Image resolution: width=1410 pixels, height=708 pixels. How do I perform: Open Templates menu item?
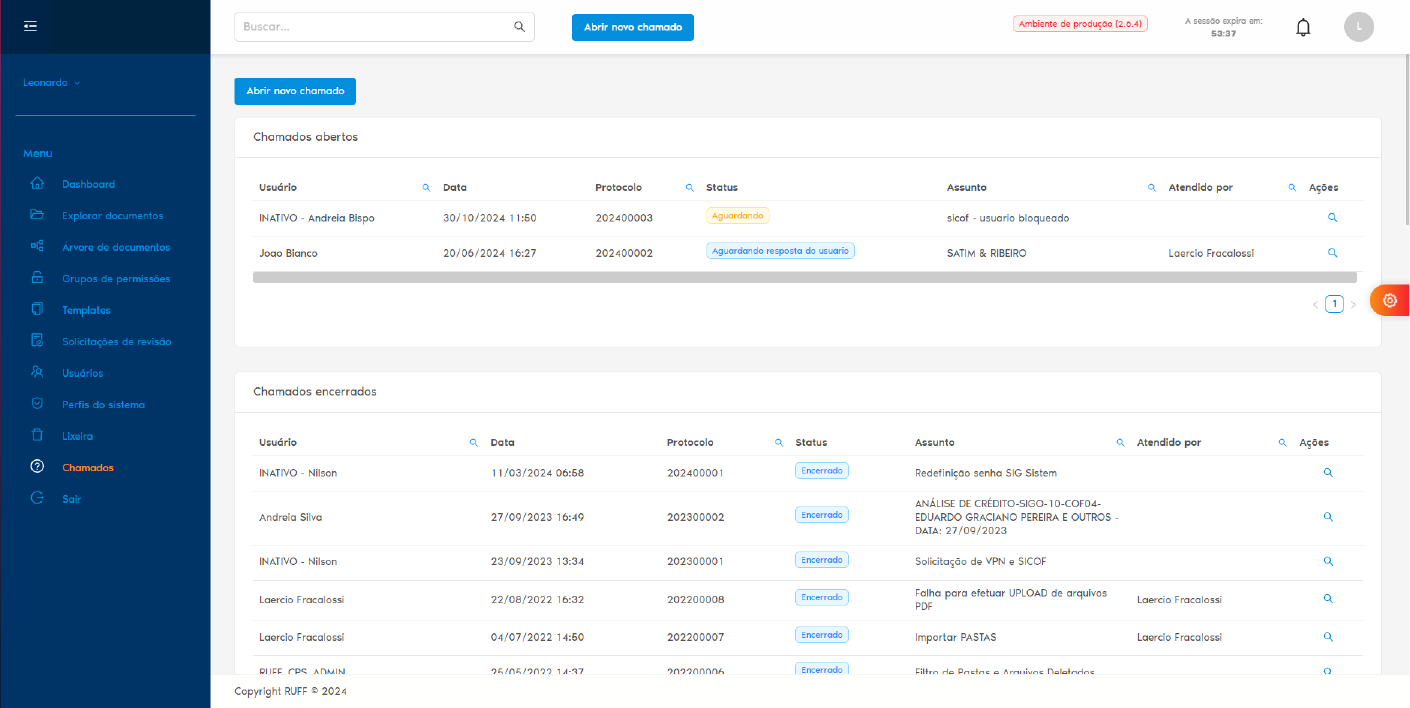pos(86,310)
